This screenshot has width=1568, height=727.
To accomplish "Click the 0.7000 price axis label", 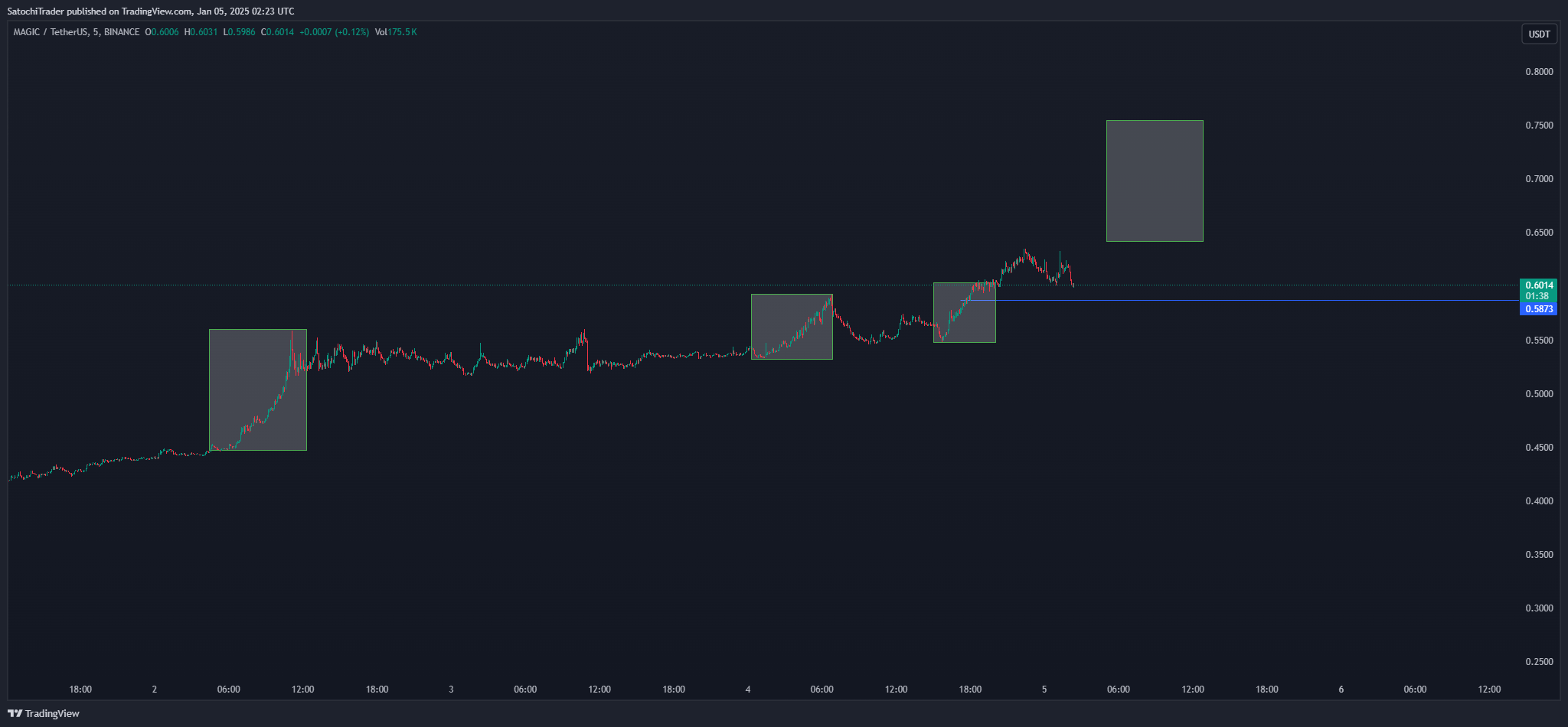I will click(x=1539, y=179).
